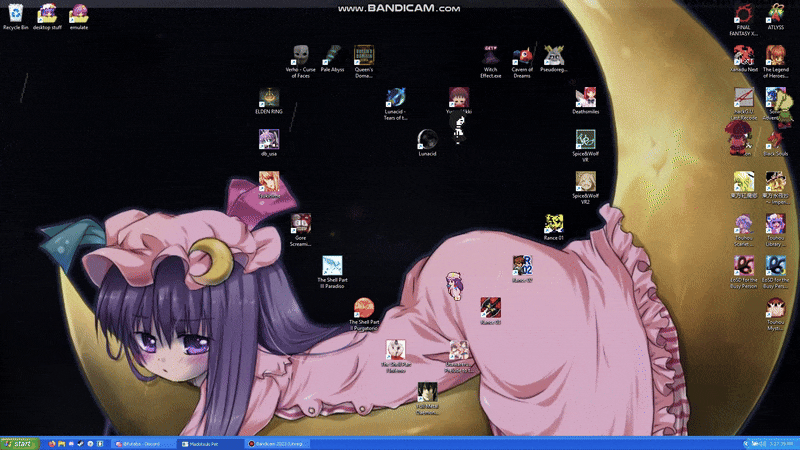Open the Witch Effect.exe icon
800x450 pixels.
(490, 55)
